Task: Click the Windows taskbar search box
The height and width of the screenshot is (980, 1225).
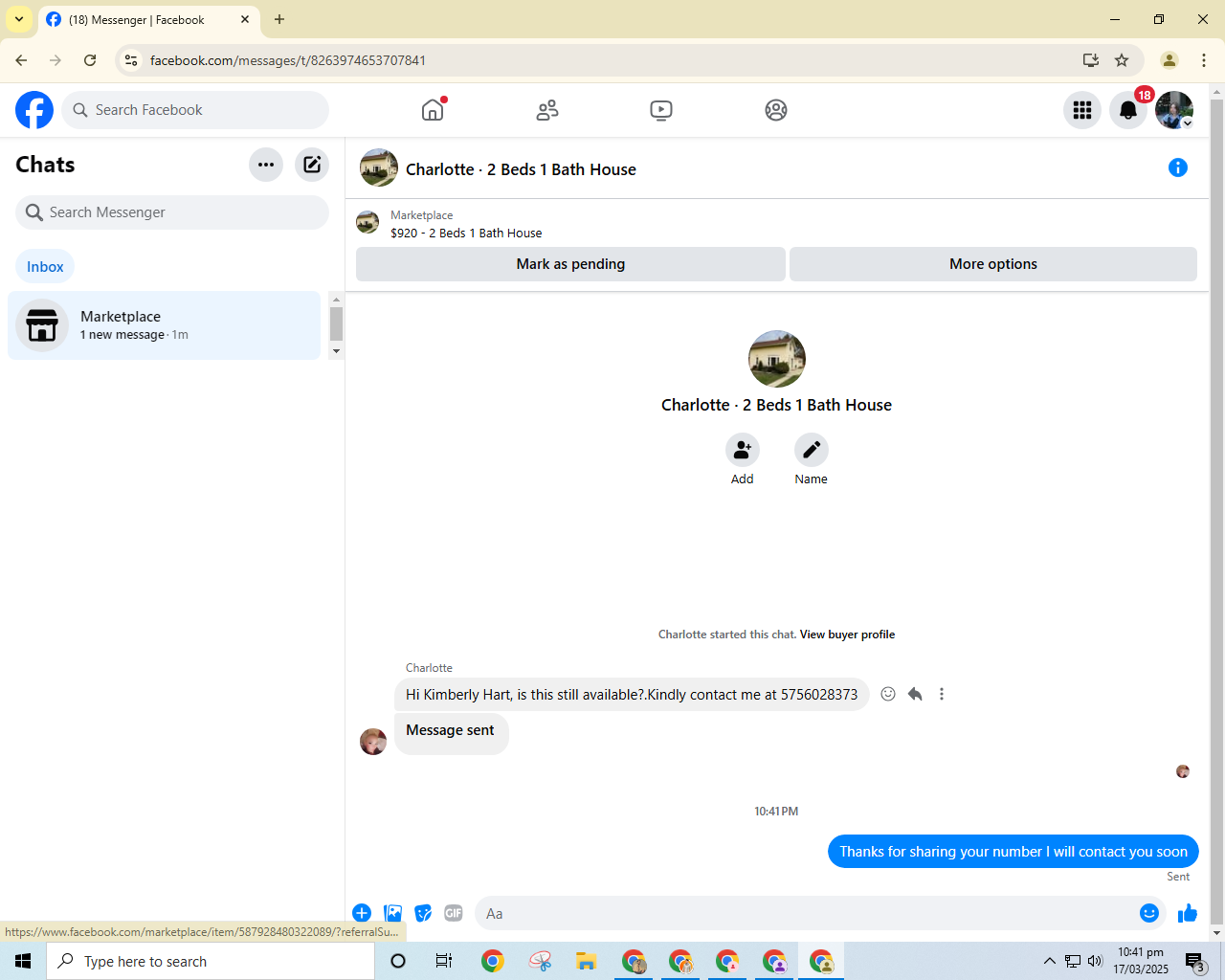Action: click(x=211, y=961)
